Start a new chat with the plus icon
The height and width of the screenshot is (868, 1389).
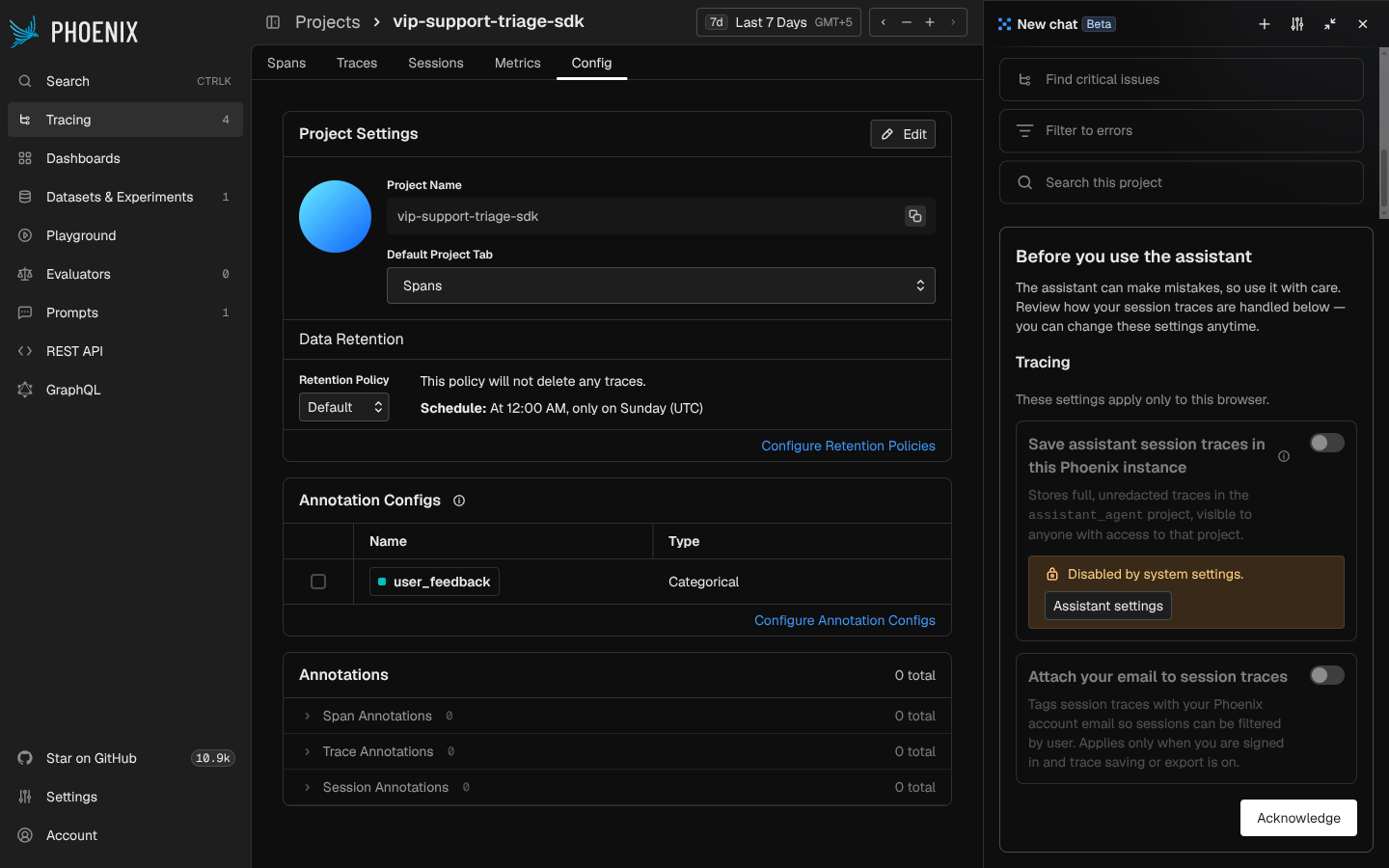tap(1265, 24)
